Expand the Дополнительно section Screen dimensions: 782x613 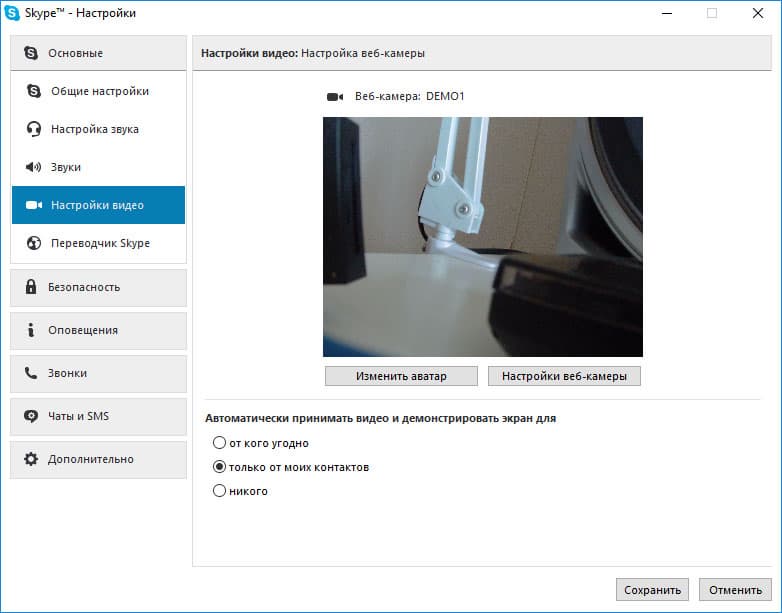(x=98, y=459)
